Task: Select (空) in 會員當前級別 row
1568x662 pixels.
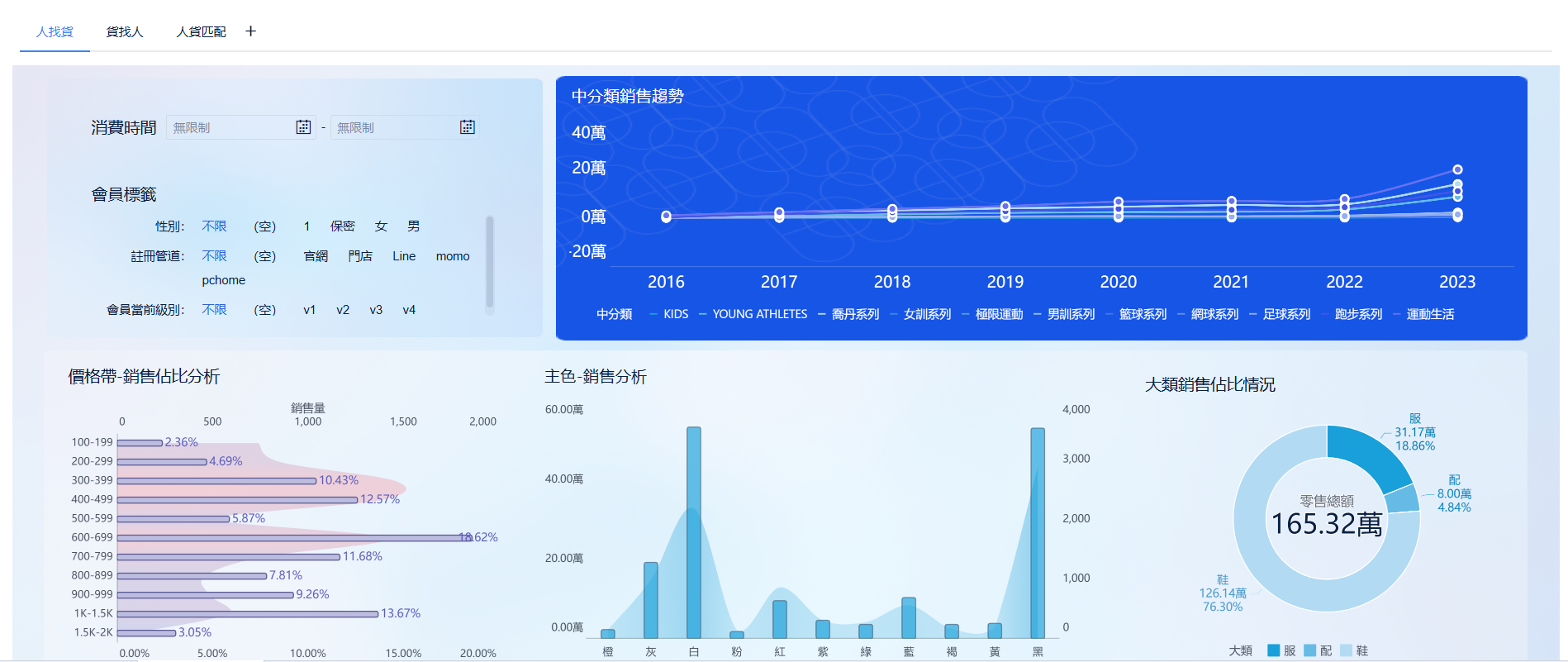Action: (x=264, y=310)
